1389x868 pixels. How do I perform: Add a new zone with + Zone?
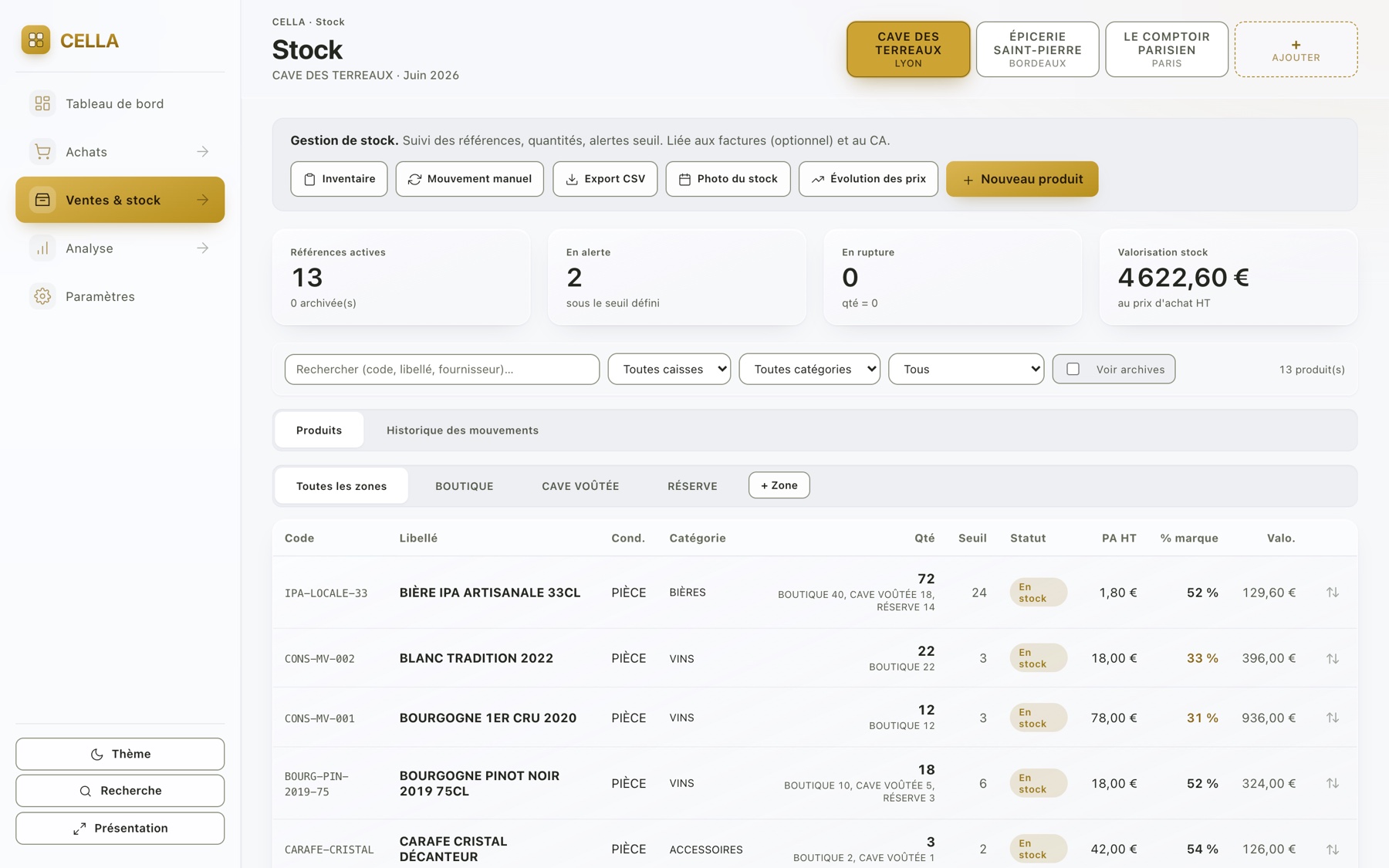779,485
